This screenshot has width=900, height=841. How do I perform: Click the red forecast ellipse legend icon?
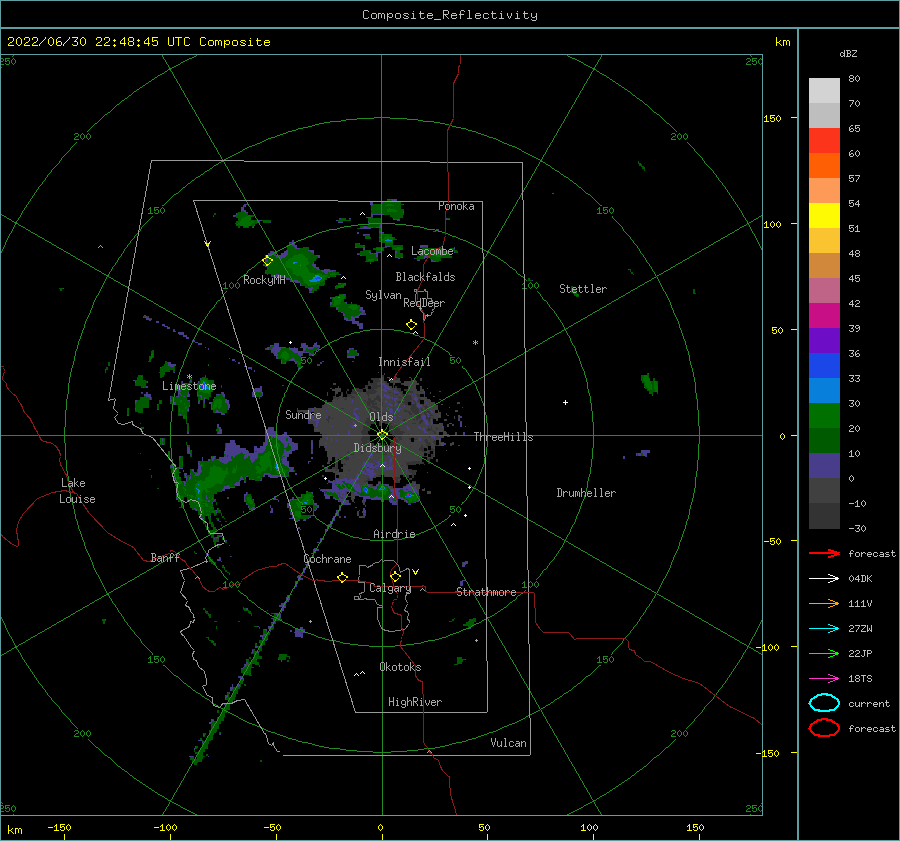[x=824, y=728]
